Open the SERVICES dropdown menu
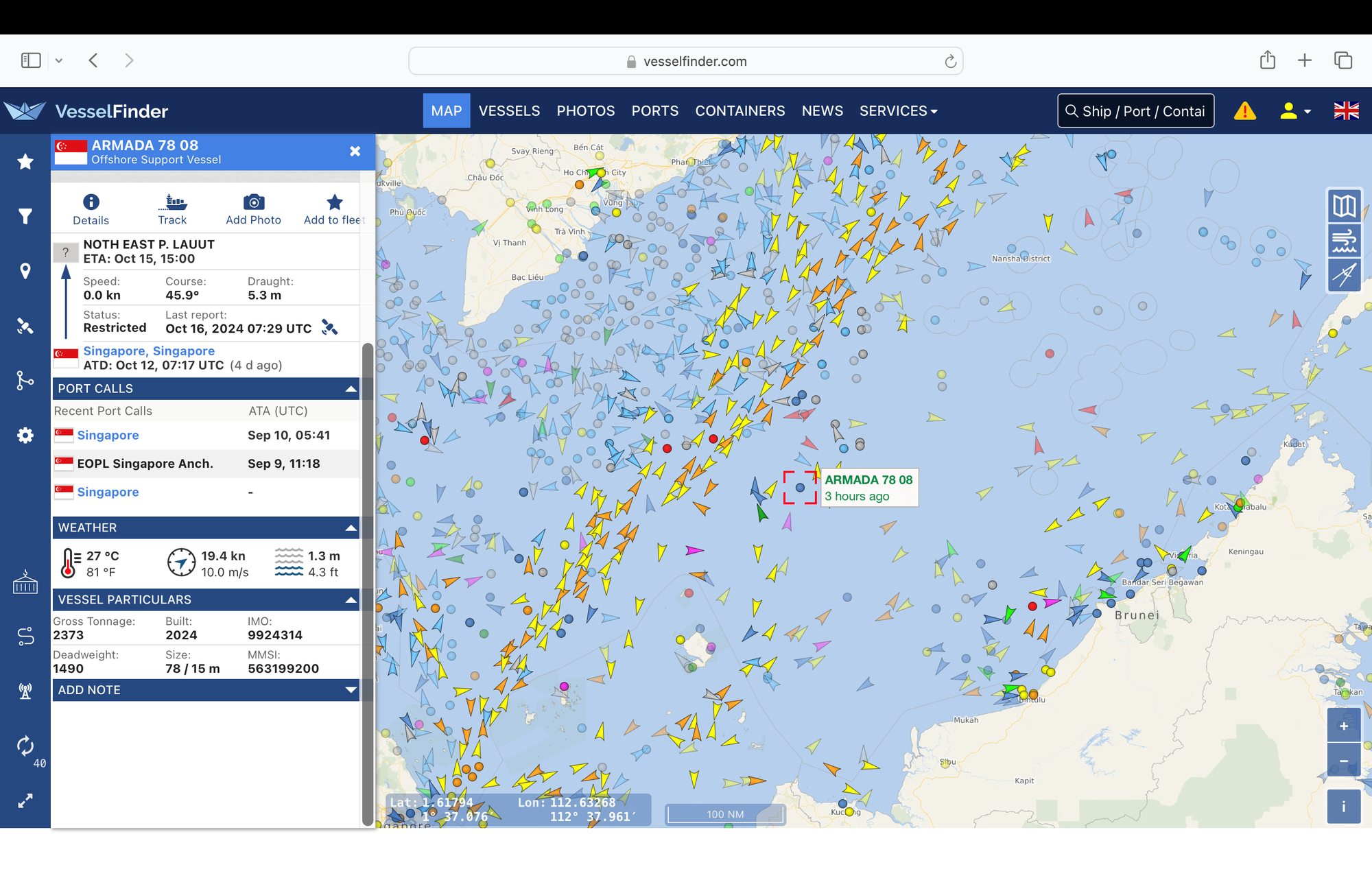 point(898,111)
